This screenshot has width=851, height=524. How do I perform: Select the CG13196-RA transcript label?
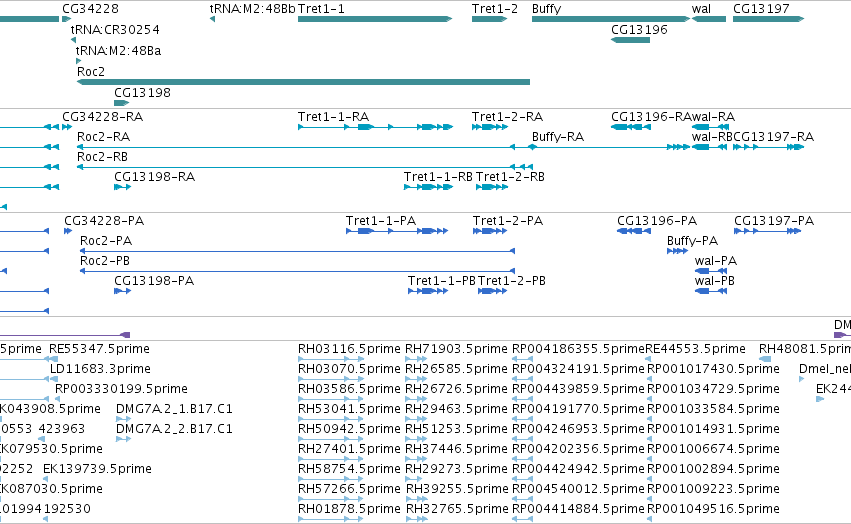[x=651, y=117]
